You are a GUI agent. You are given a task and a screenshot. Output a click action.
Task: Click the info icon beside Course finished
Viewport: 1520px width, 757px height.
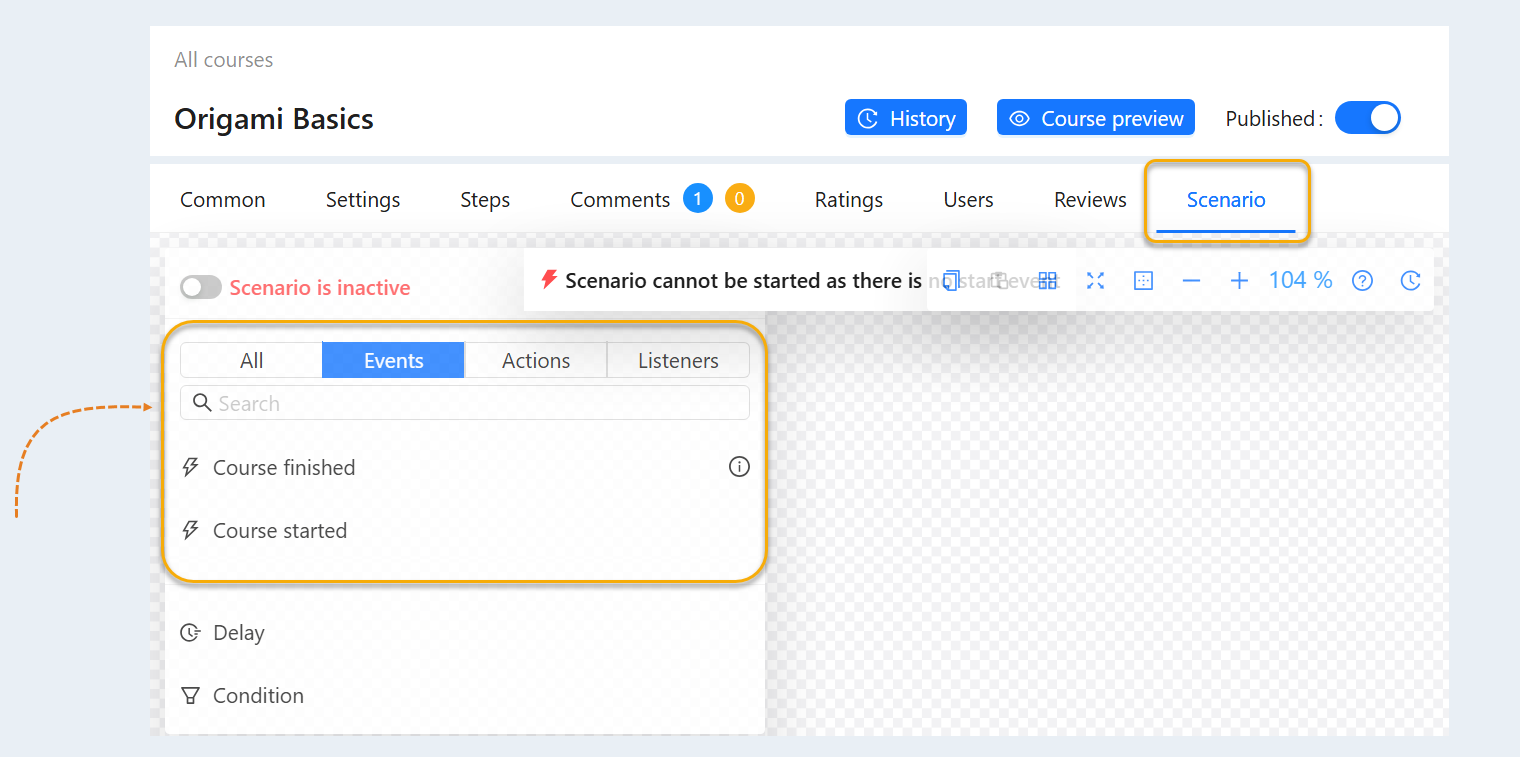coord(739,467)
